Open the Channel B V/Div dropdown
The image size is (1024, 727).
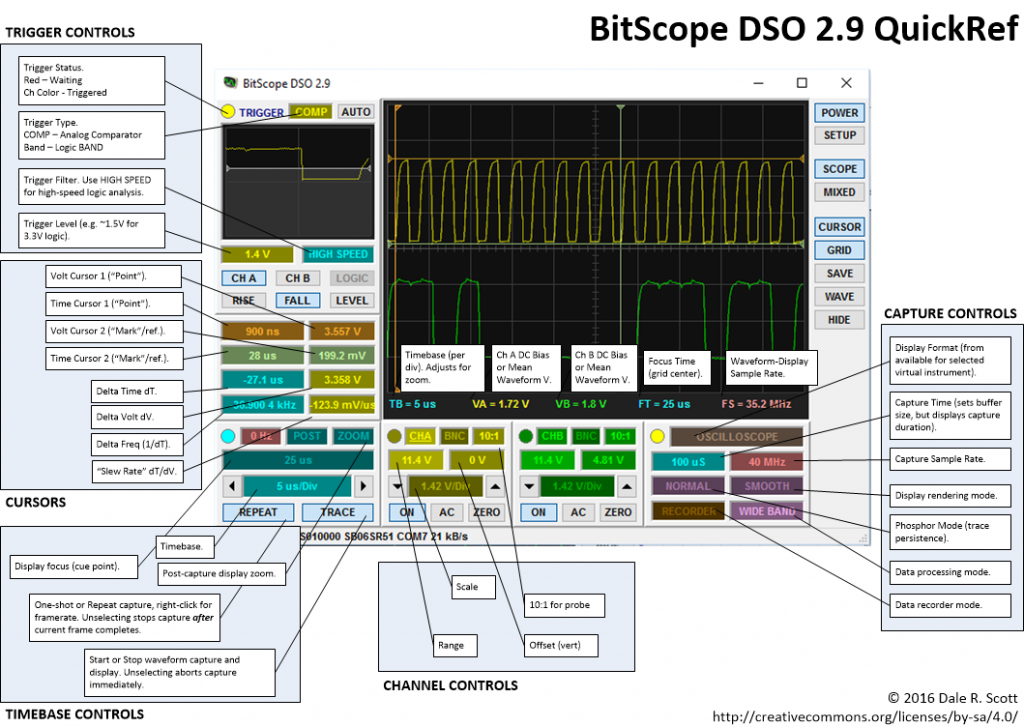tap(529, 485)
